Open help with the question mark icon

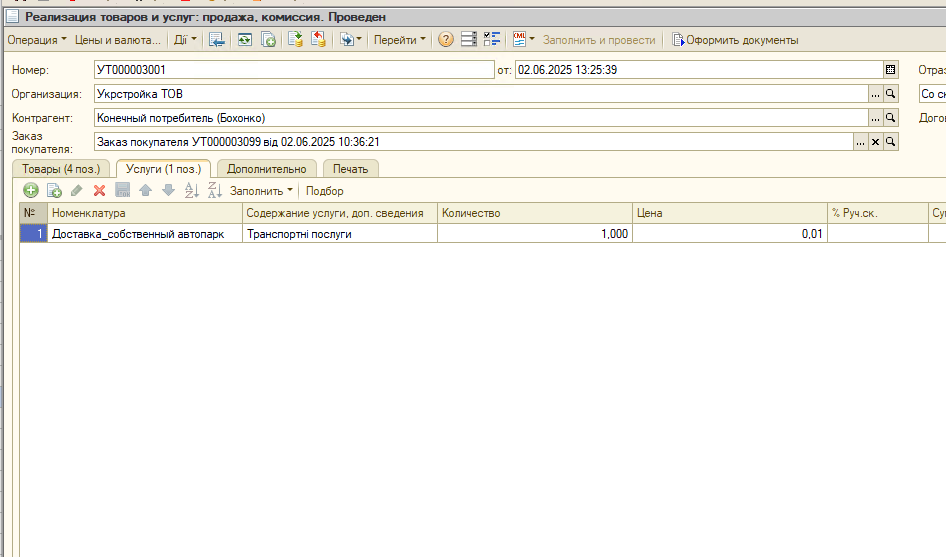(x=445, y=40)
